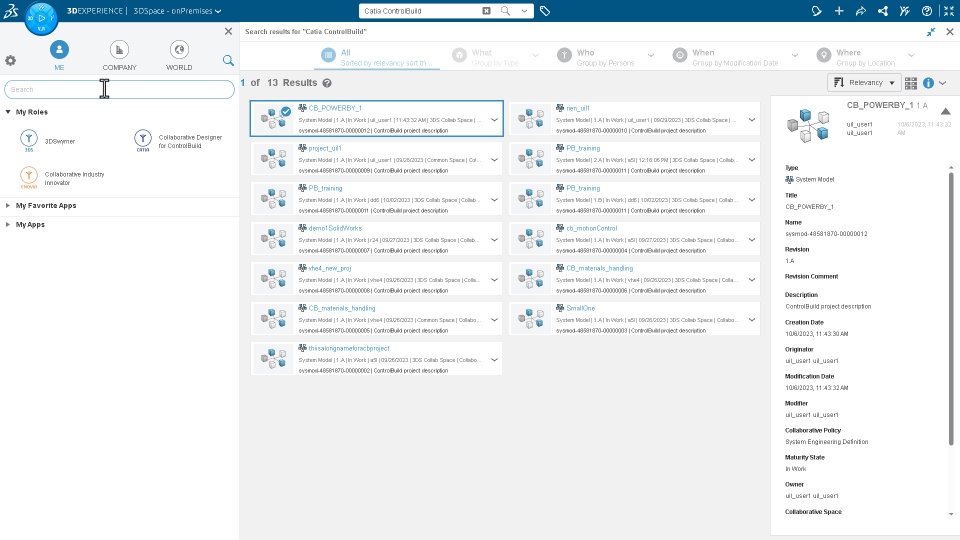Select Collaborative Industry Innovator role
Viewport: 960px width, 540px height.
point(62,178)
